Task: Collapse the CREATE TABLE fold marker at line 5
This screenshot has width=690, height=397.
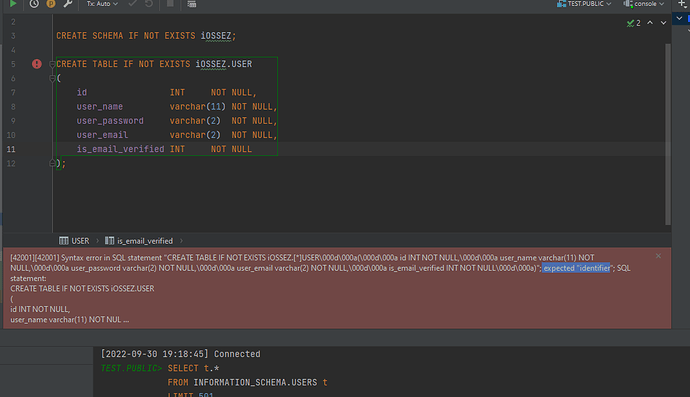Action: [x=52, y=64]
